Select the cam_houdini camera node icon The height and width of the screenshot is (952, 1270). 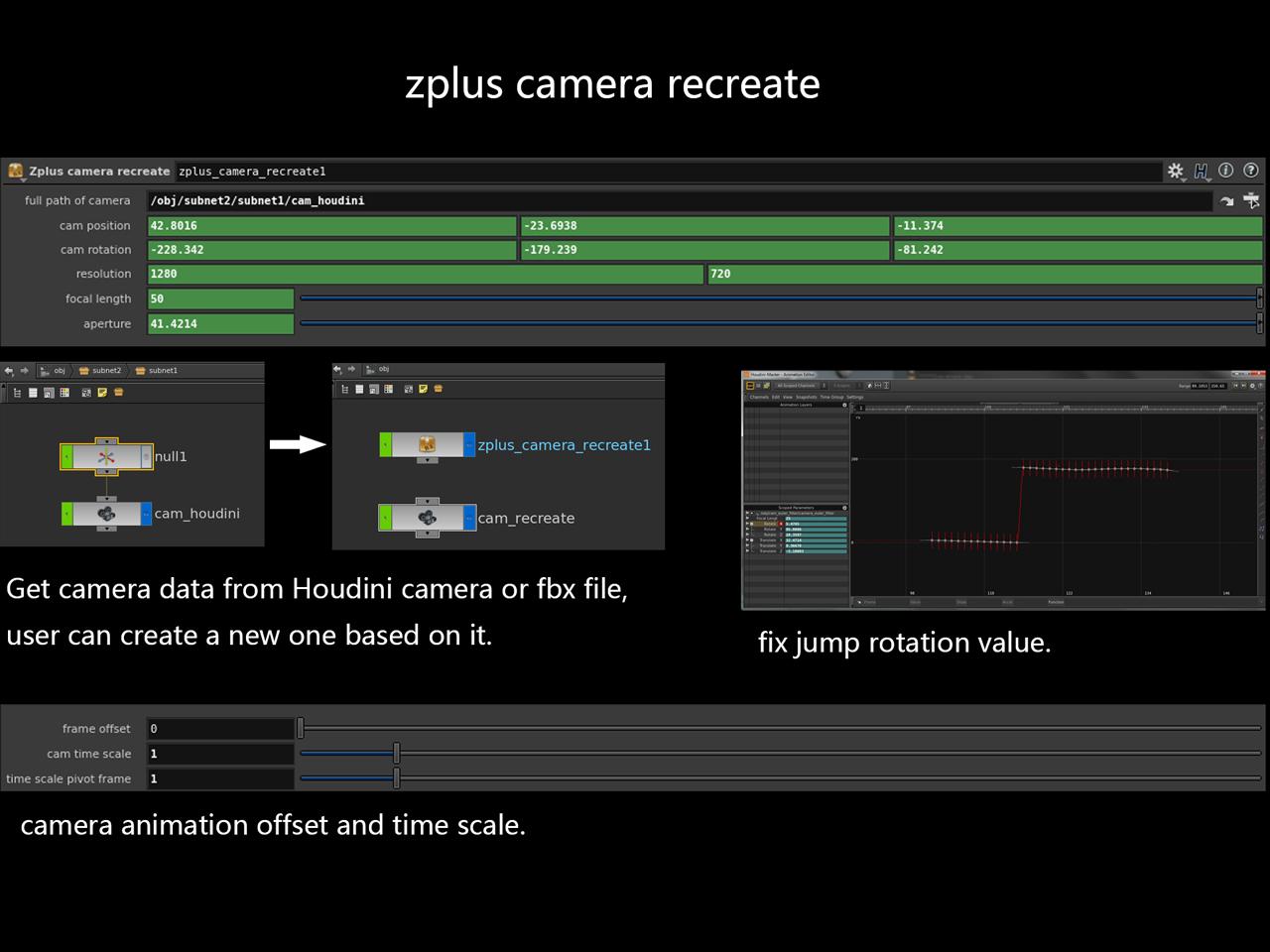106,514
